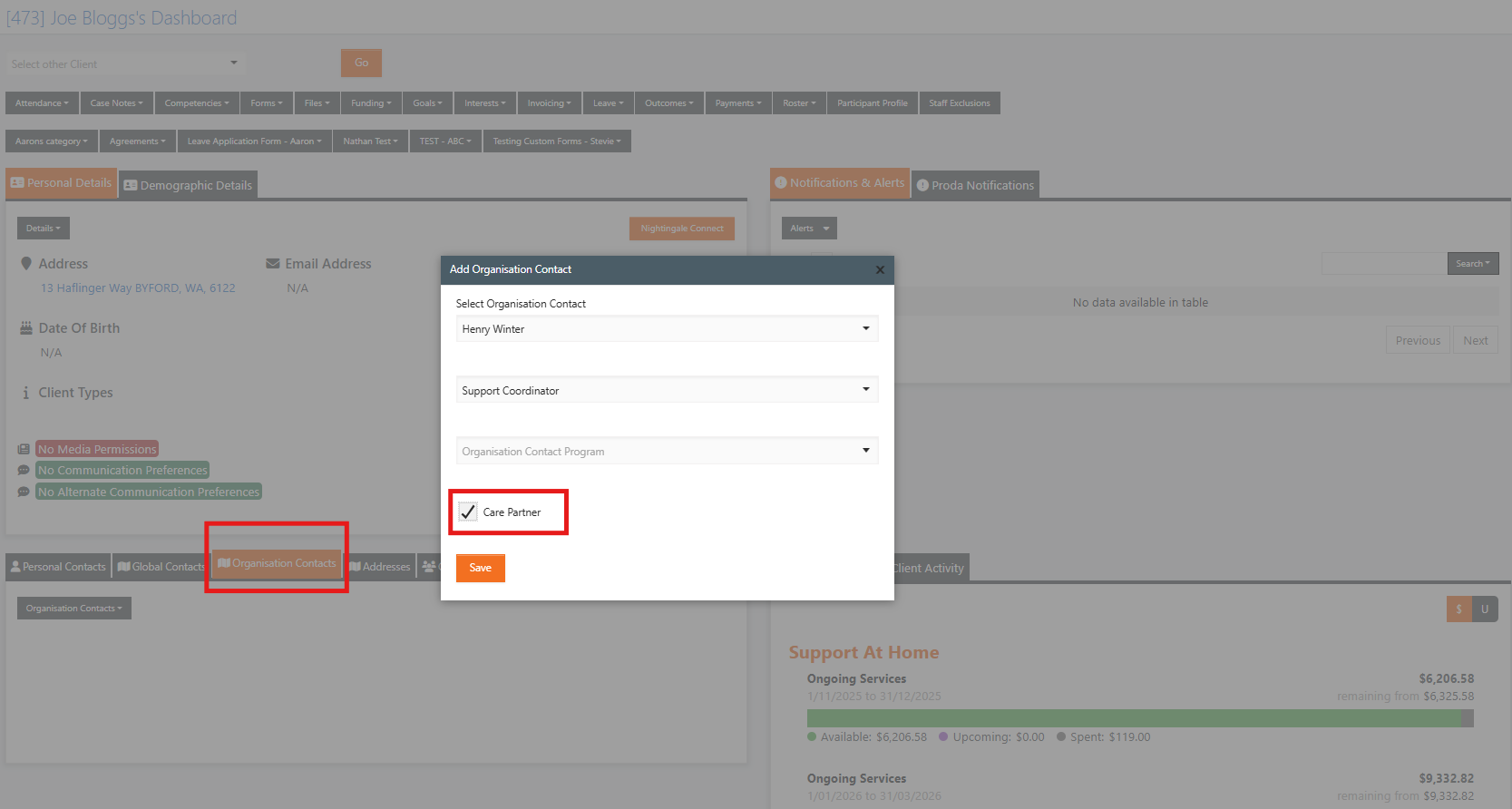
Task: Open the 13 Haflinger Way address link
Action: point(138,288)
